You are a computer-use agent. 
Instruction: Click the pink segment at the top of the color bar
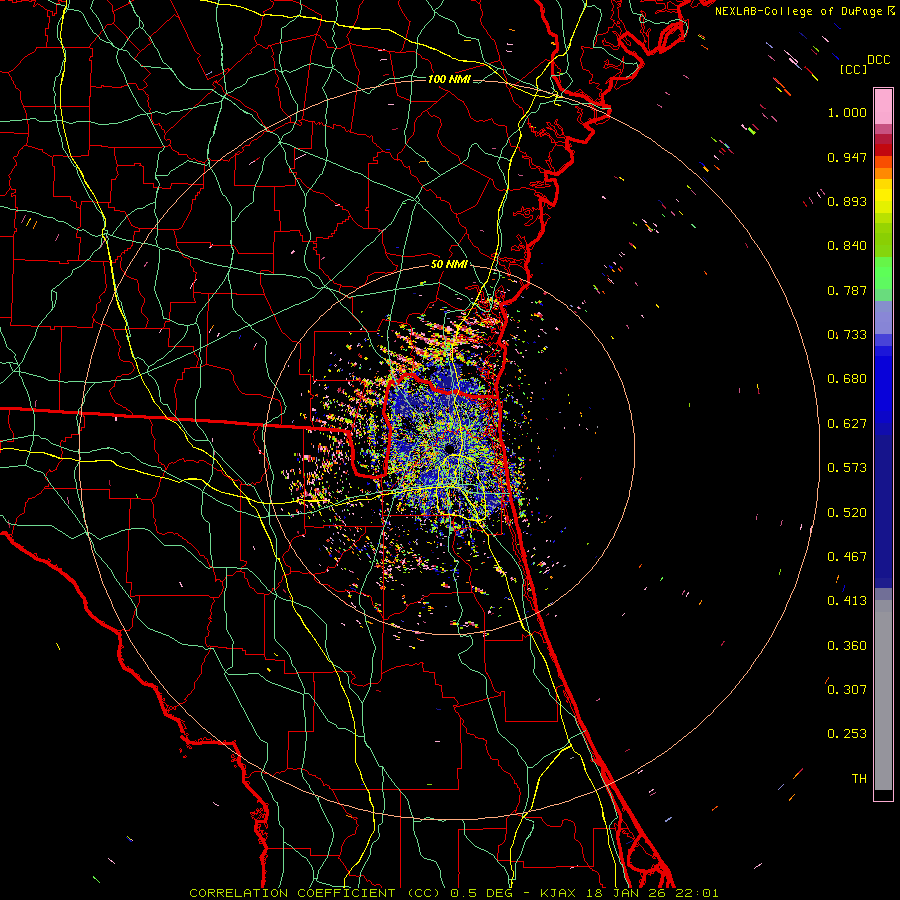click(x=883, y=107)
